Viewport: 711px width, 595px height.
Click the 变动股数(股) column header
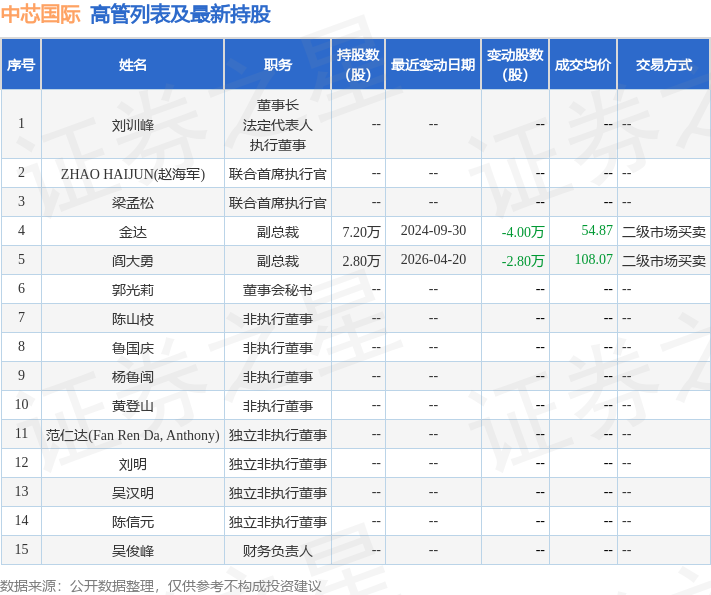(514, 65)
